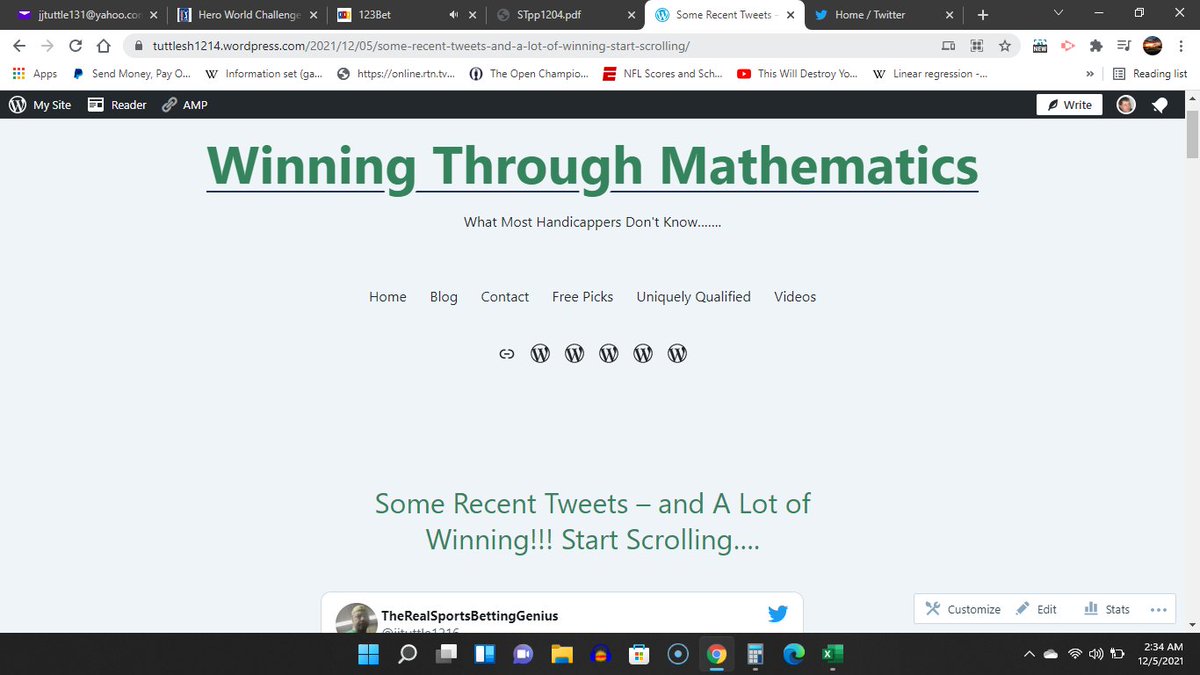
Task: Open a new browser tab
Action: 982,15
